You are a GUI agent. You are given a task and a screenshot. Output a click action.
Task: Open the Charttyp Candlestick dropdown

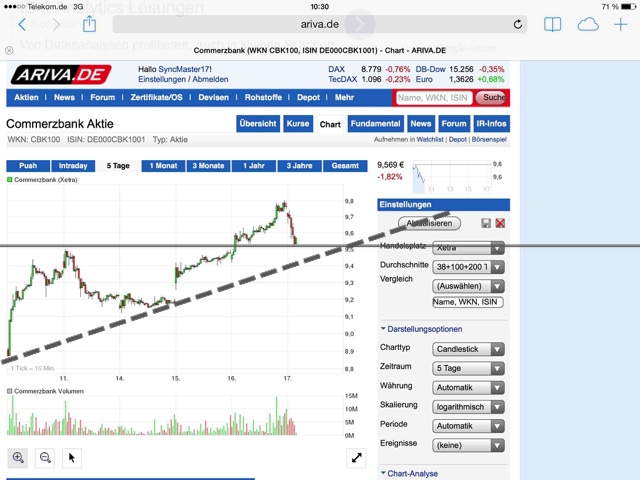click(x=468, y=349)
